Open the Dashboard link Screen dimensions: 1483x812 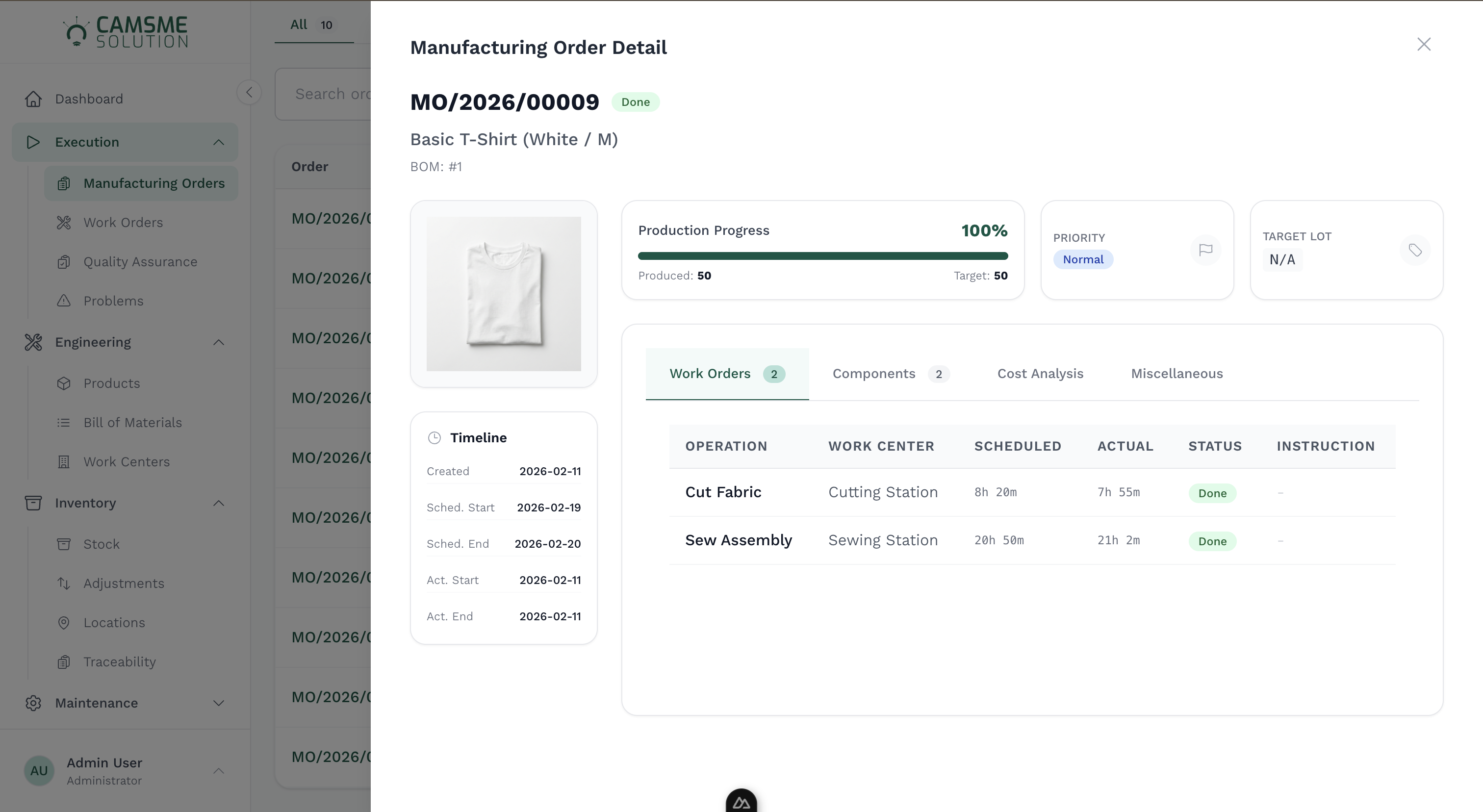click(89, 99)
